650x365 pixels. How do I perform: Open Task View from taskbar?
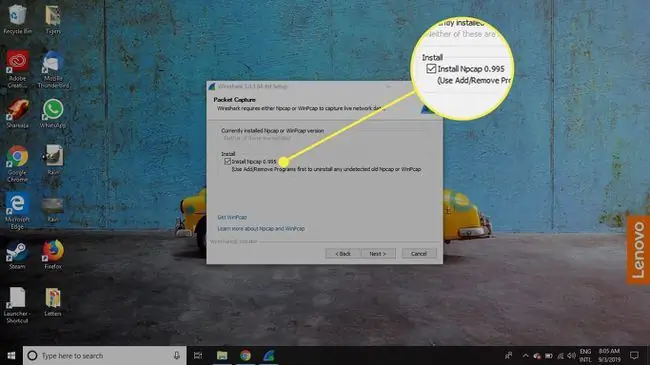point(198,355)
